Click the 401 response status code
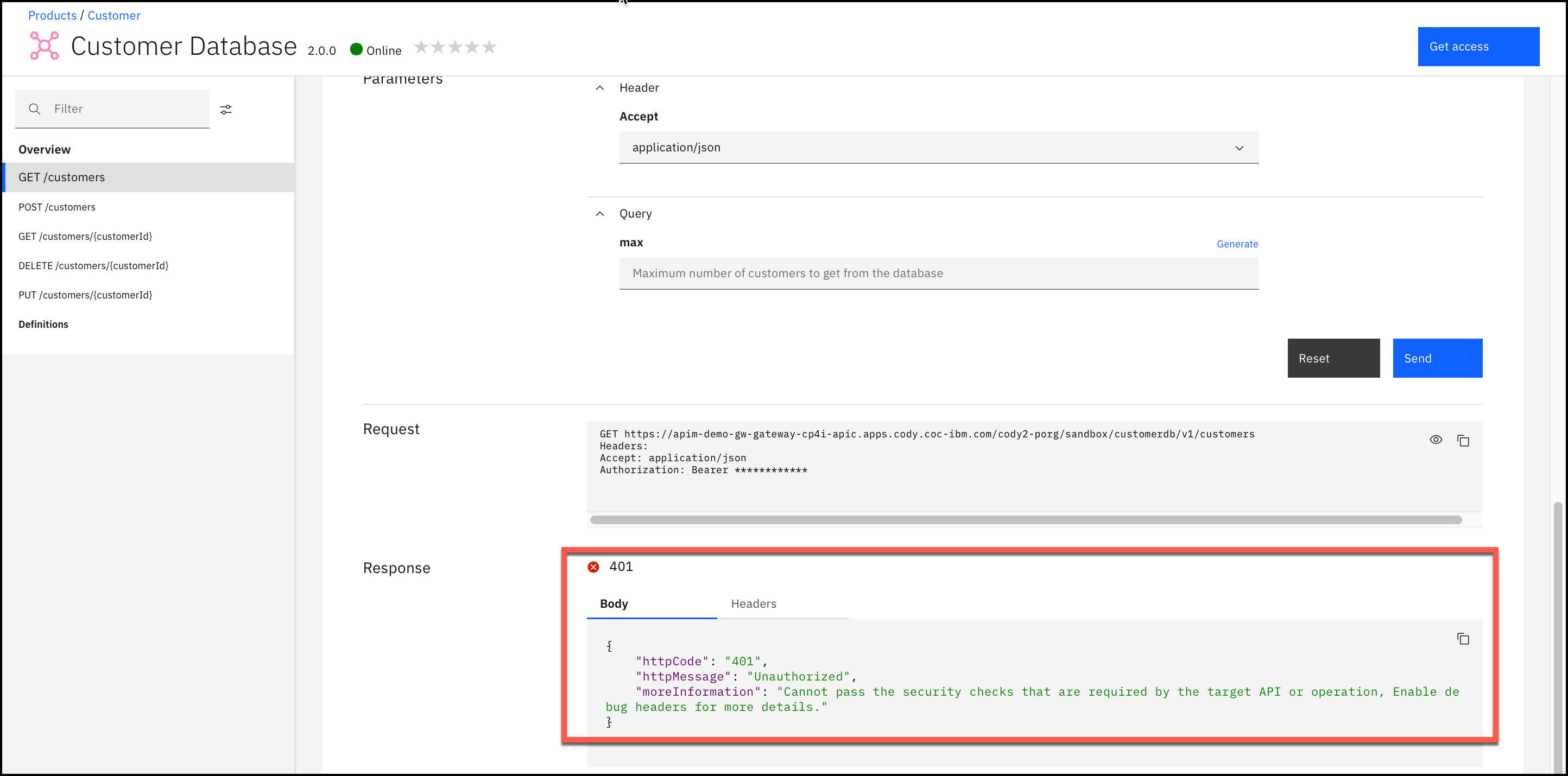 (621, 566)
